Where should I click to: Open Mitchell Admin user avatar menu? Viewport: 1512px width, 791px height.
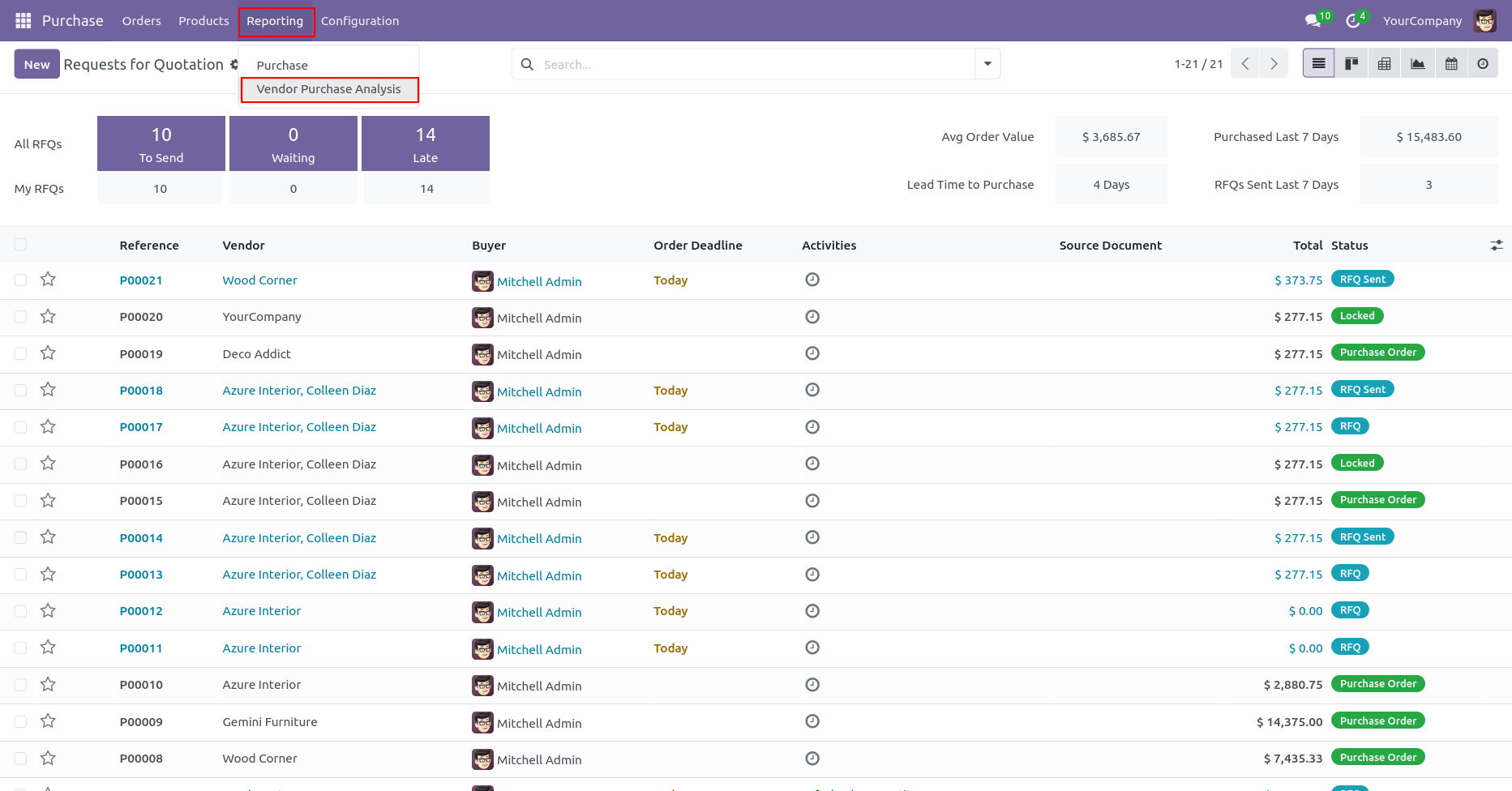(x=1485, y=20)
